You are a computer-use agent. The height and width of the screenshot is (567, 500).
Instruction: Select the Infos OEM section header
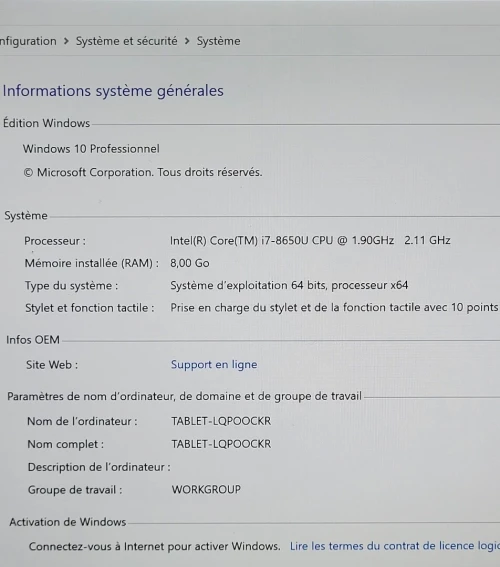33,340
